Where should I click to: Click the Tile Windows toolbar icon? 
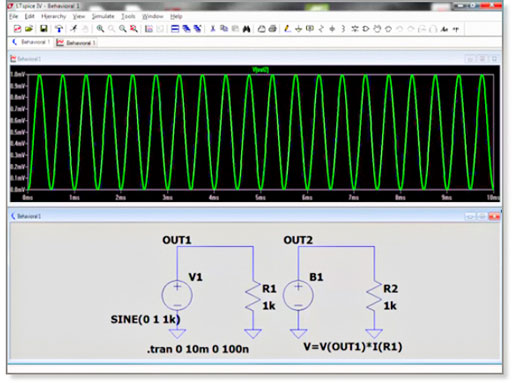(175, 29)
